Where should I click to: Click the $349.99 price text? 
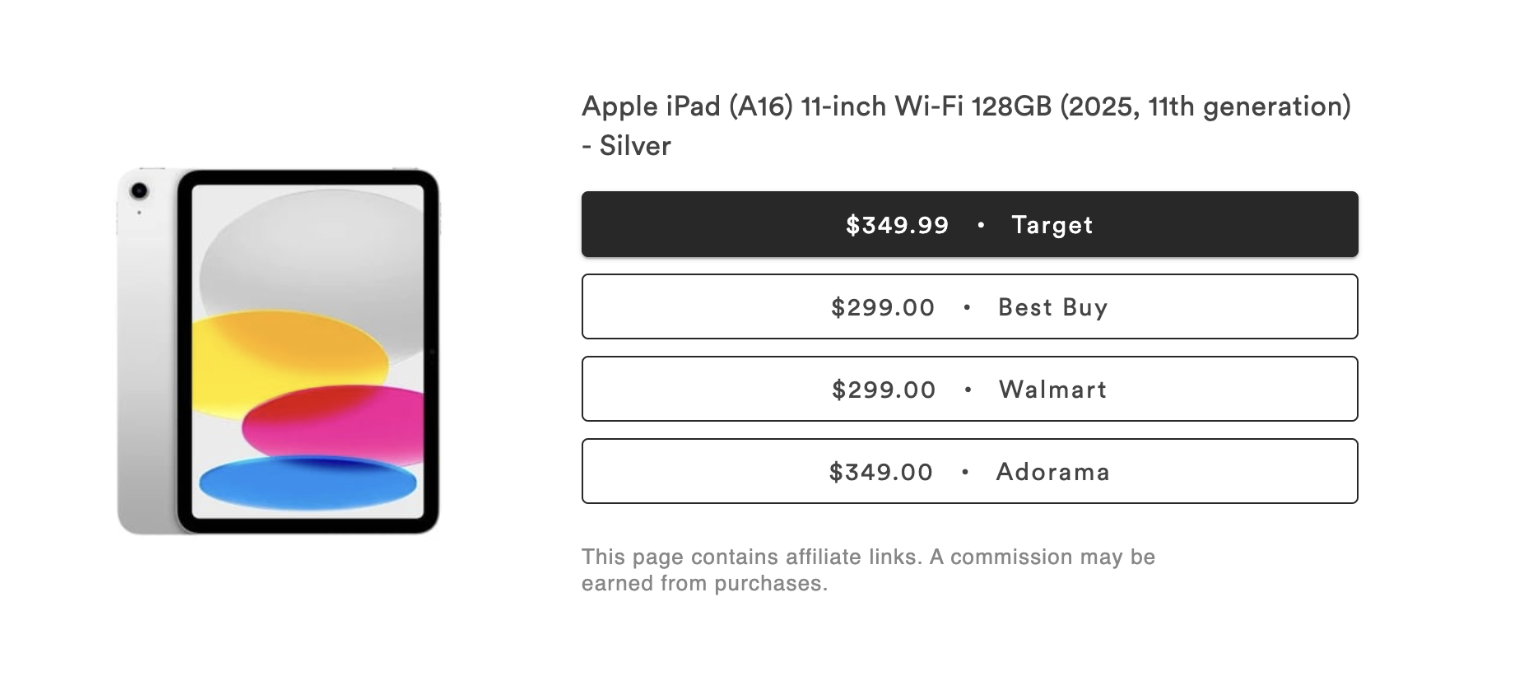tap(896, 225)
